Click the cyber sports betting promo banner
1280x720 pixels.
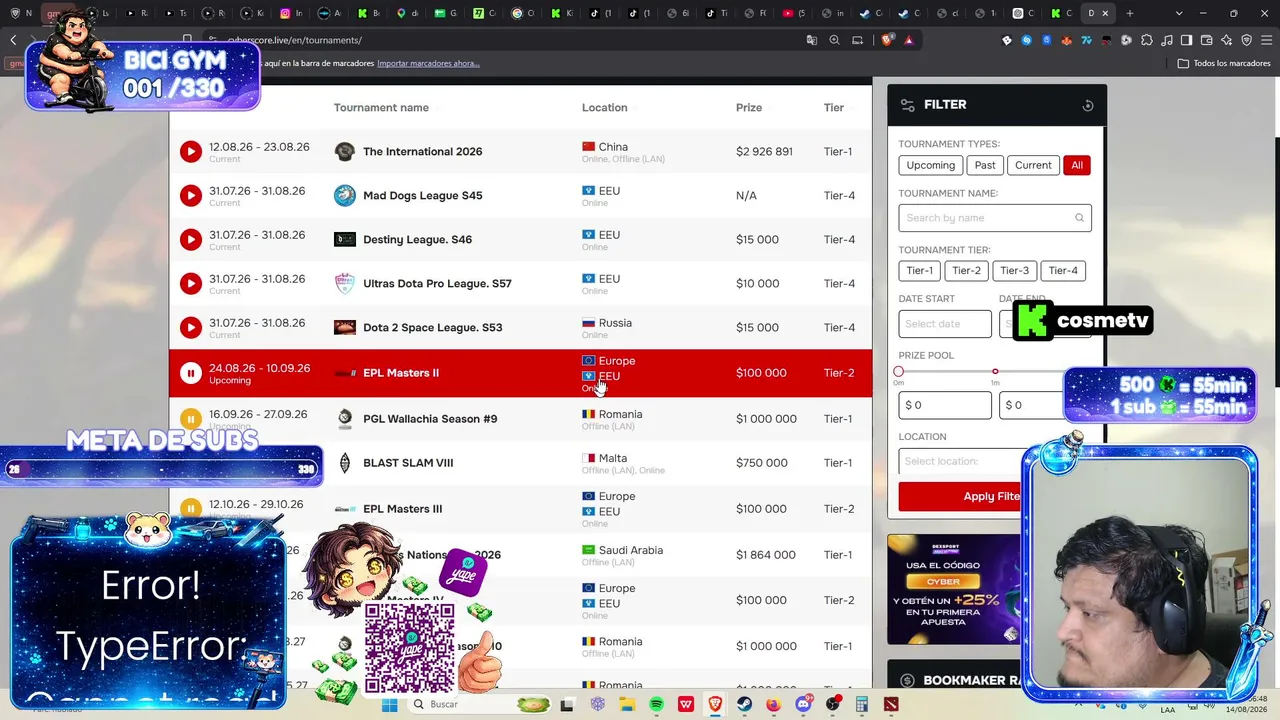955,589
